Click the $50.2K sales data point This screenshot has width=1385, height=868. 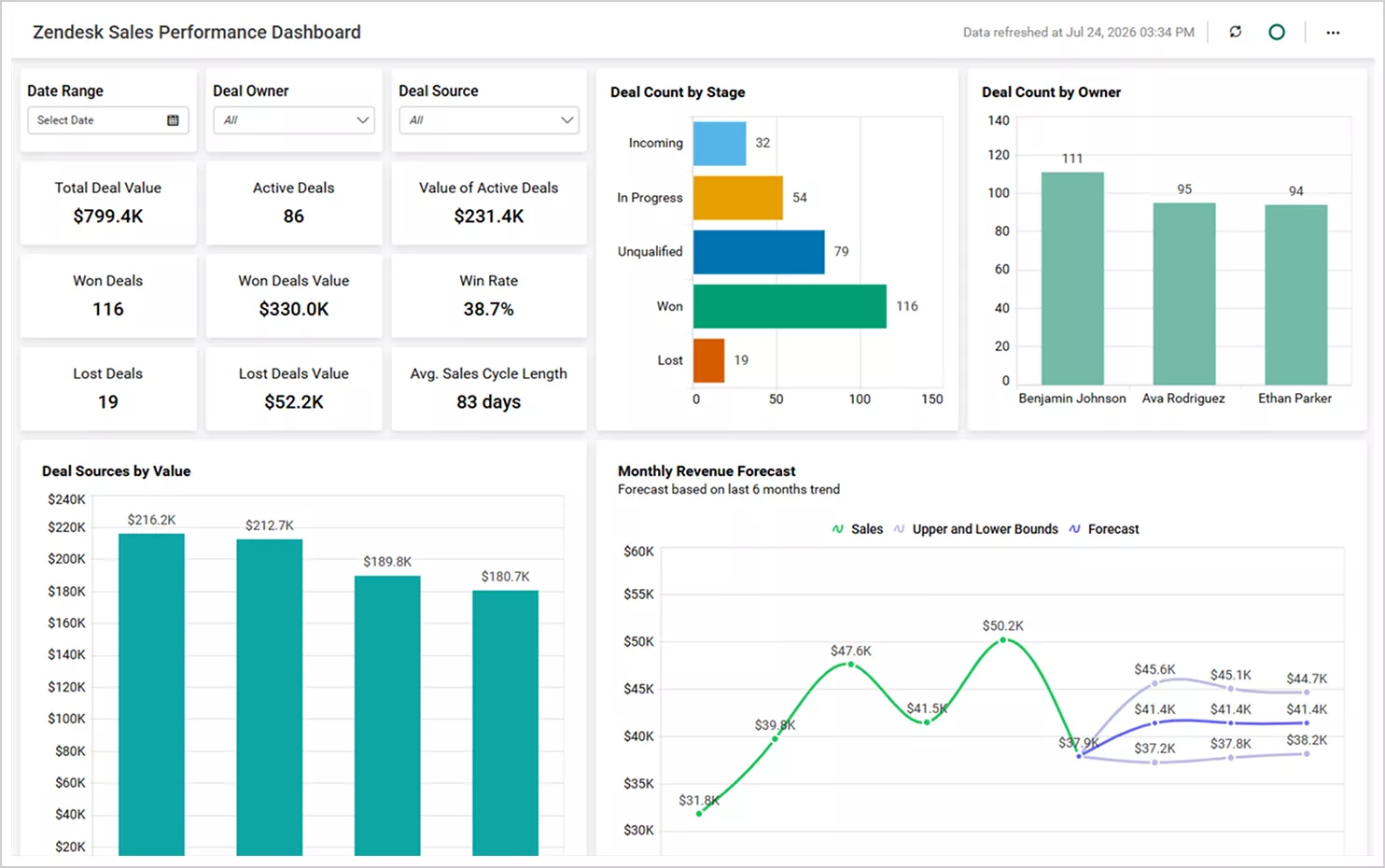(x=1003, y=640)
